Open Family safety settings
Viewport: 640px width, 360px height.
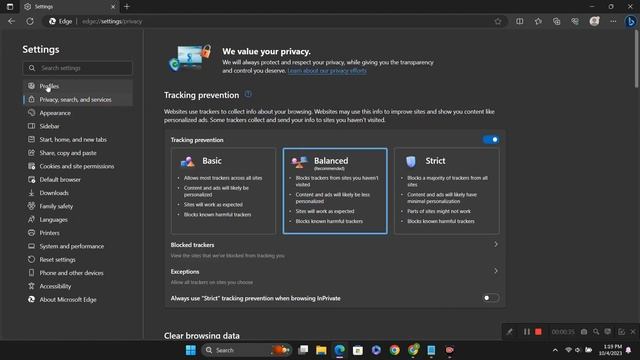[x=78, y=206]
